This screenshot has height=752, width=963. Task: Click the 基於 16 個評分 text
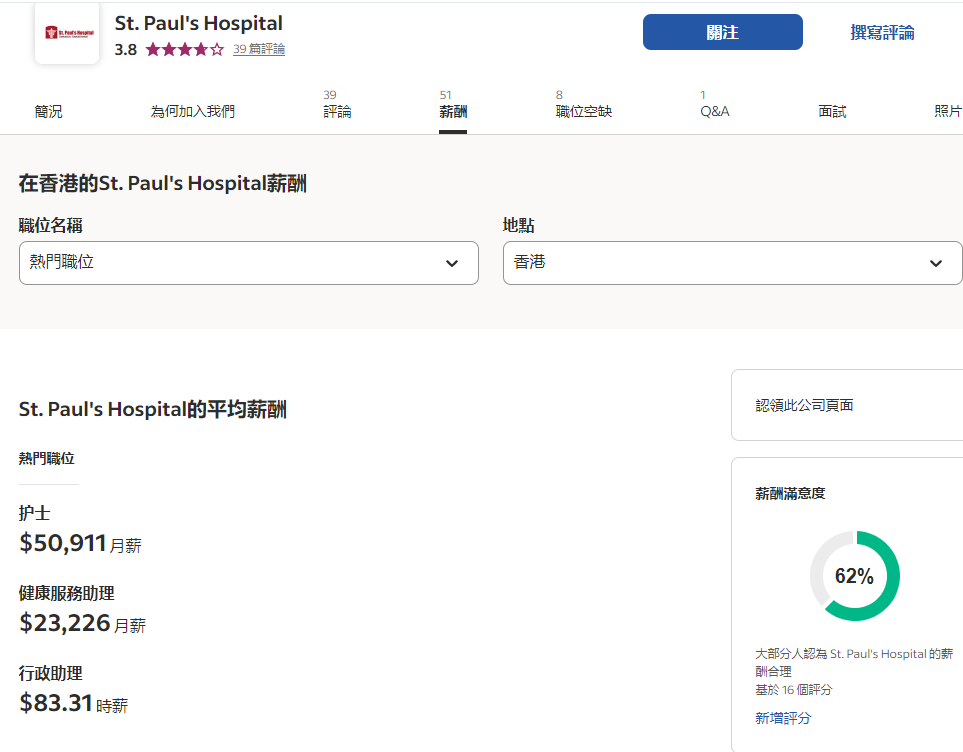[x=793, y=689]
